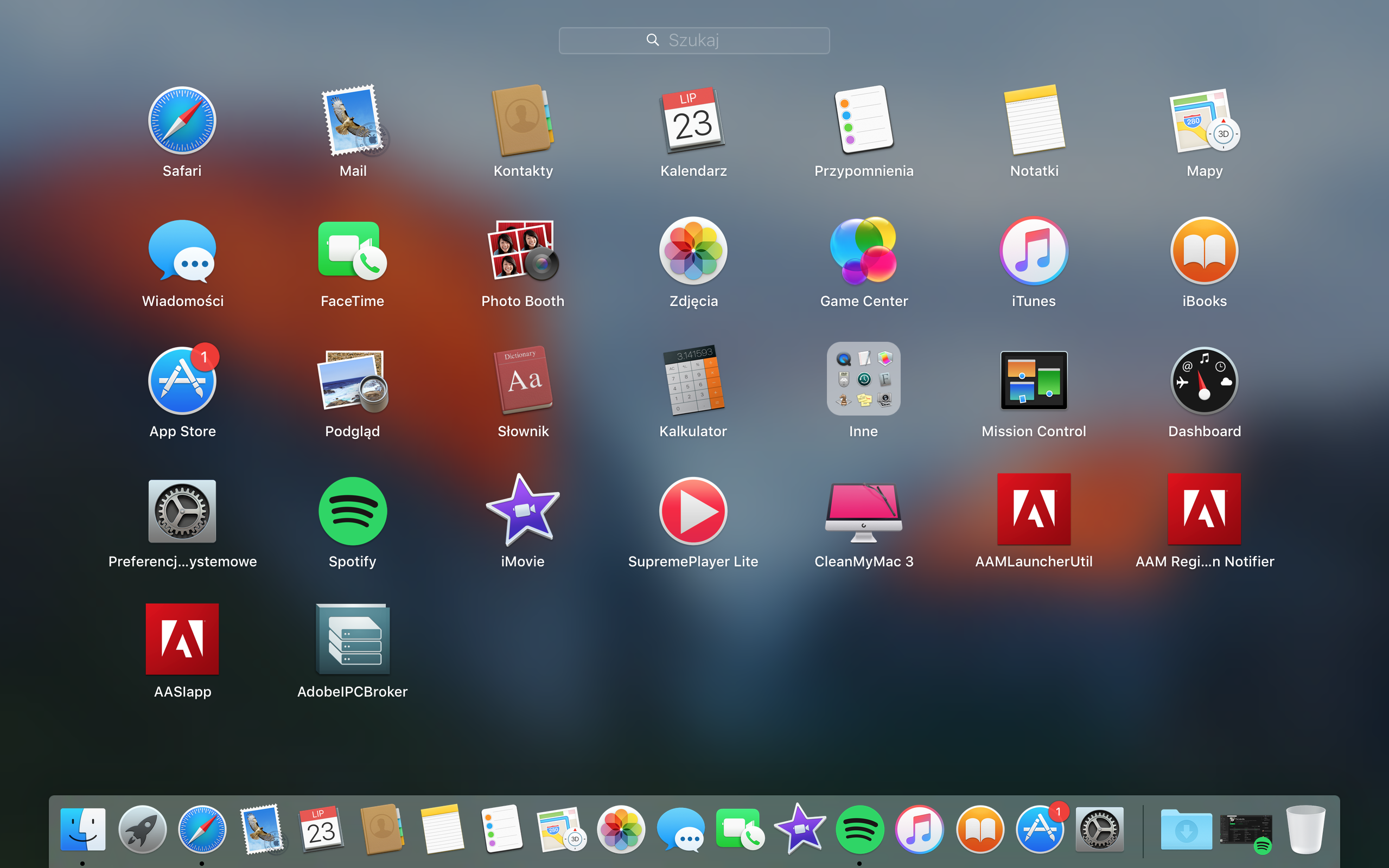This screenshot has height=868, width=1389.
Task: Launch Przypomnienia from Launchpad grid
Action: (864, 120)
